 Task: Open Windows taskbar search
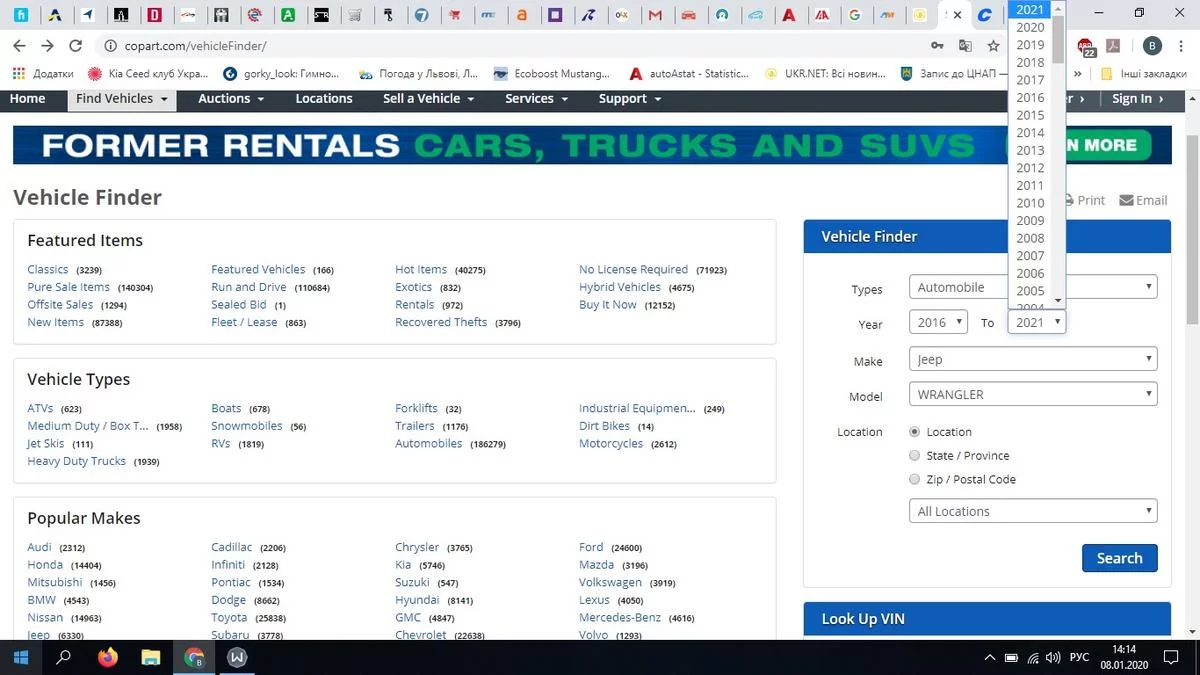tap(63, 657)
